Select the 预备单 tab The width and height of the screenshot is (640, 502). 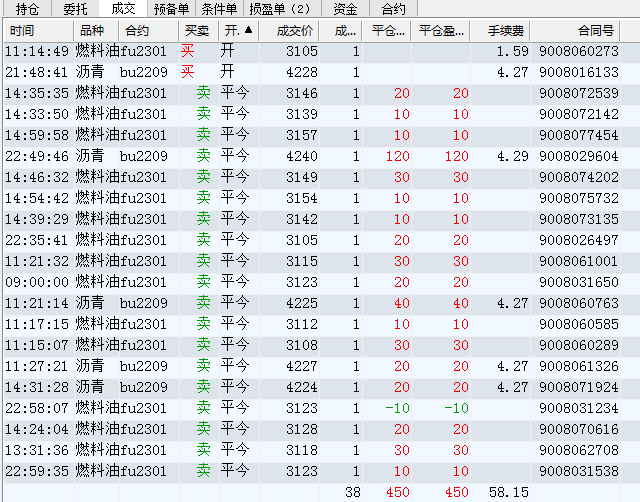(171, 9)
